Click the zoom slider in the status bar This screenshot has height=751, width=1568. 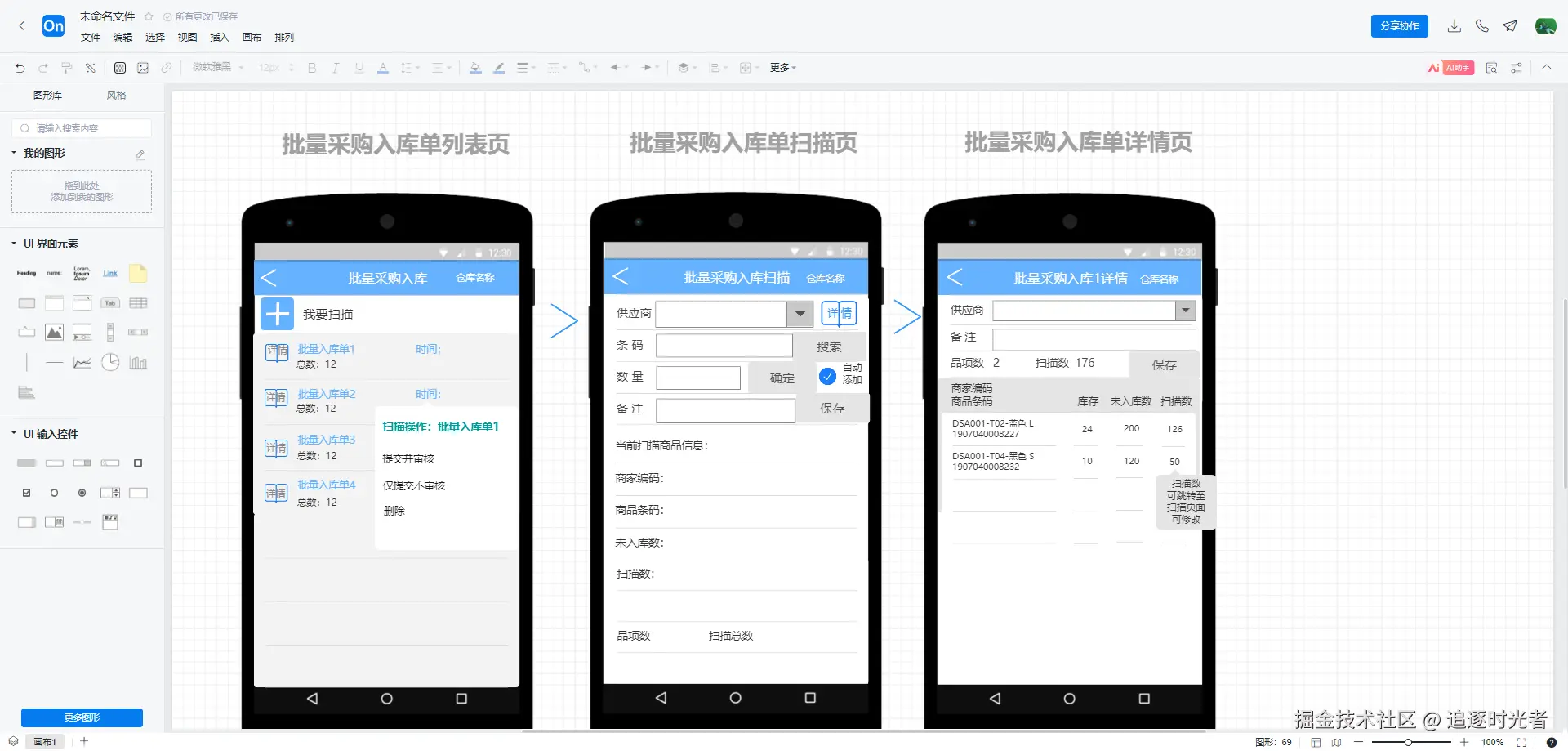click(x=1411, y=742)
